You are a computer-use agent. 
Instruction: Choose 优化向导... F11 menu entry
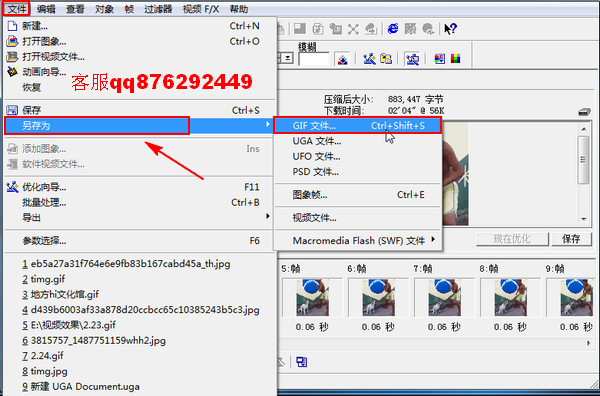(139, 187)
